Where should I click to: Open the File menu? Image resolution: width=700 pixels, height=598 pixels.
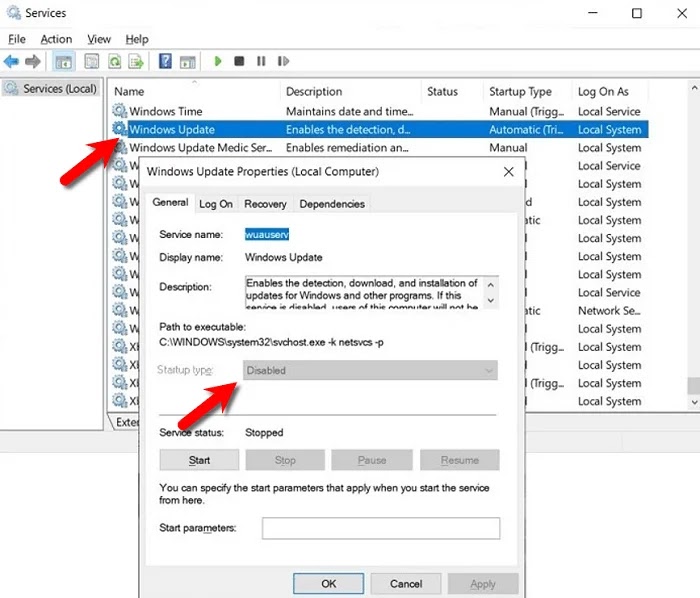click(x=17, y=39)
